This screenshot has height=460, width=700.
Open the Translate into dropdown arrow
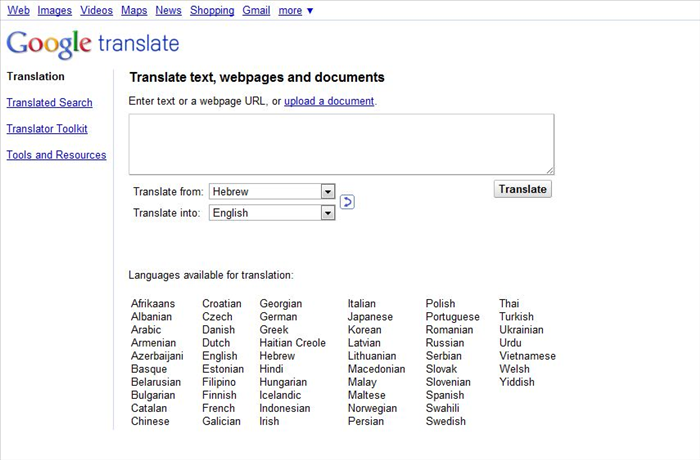(328, 213)
